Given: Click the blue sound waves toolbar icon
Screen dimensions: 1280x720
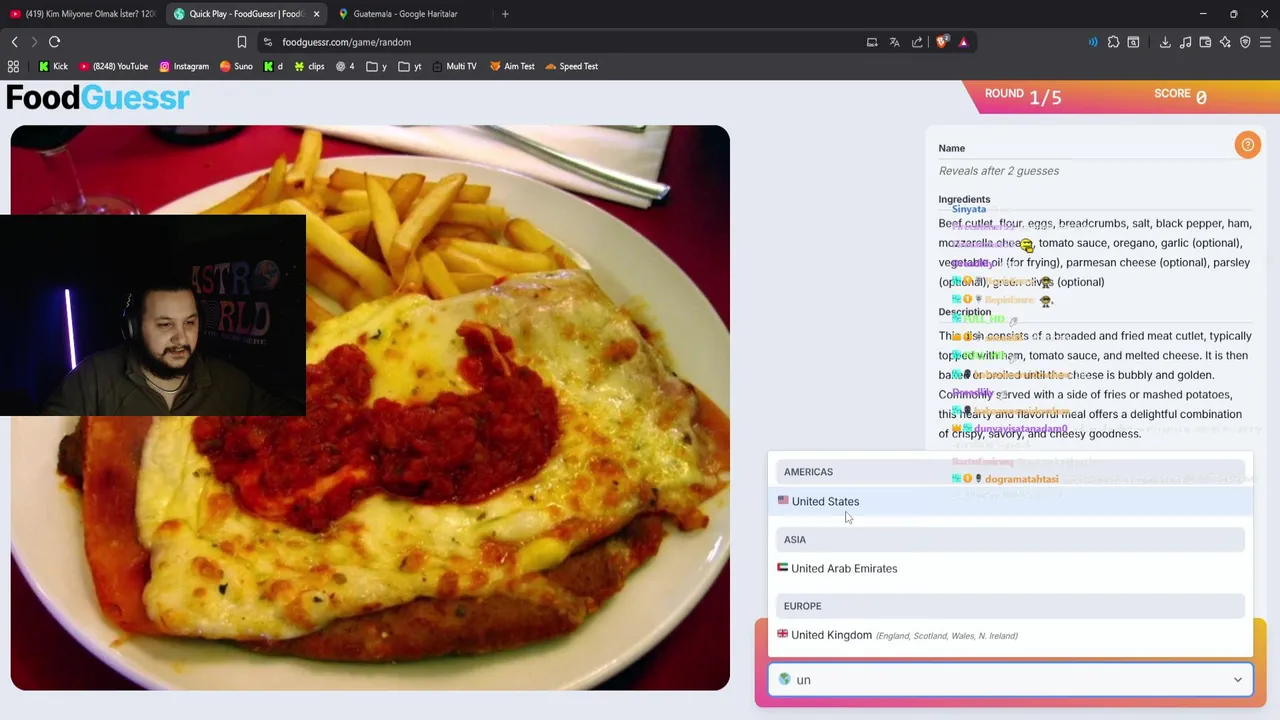Looking at the screenshot, I should pos(1093,42).
